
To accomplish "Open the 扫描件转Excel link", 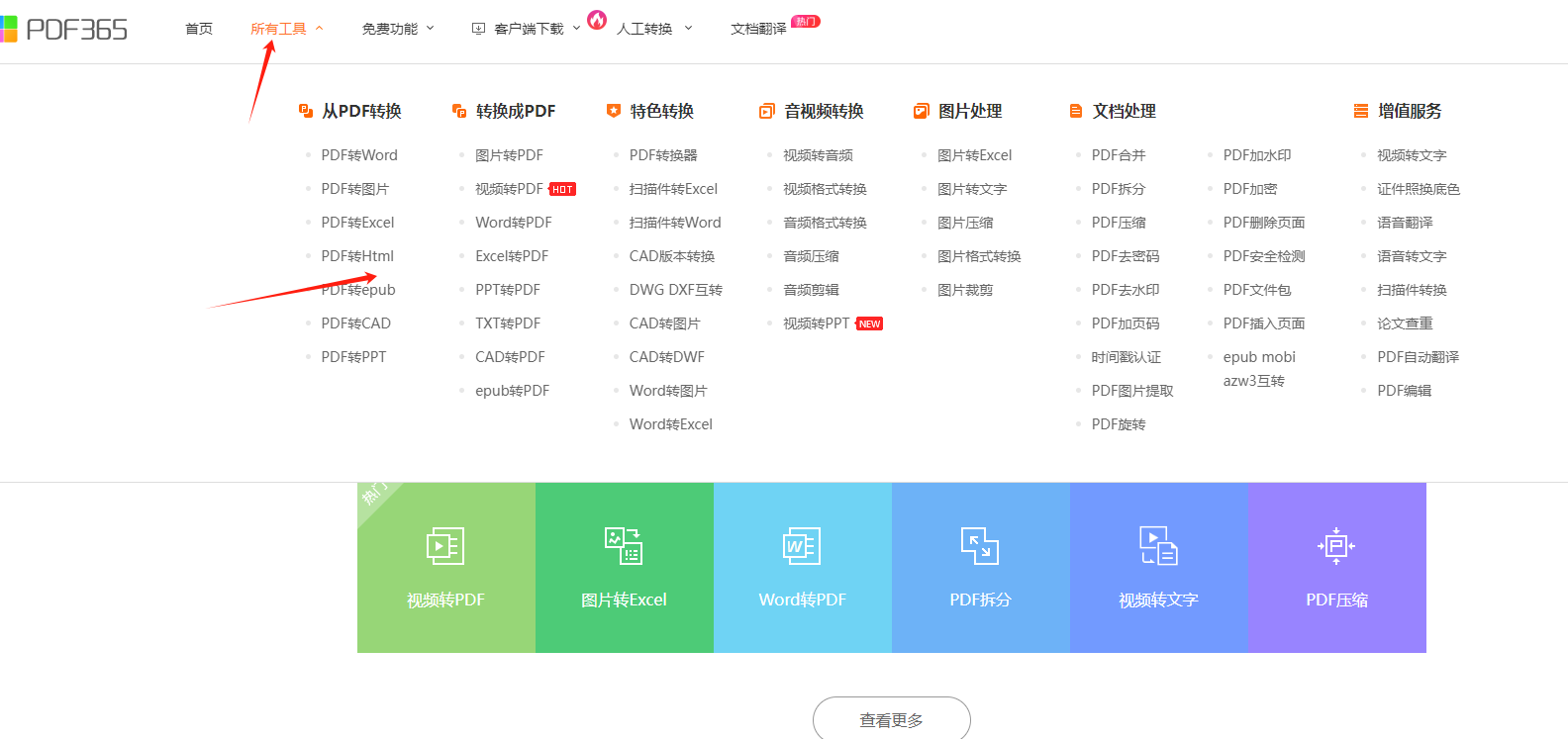I will 673,189.
